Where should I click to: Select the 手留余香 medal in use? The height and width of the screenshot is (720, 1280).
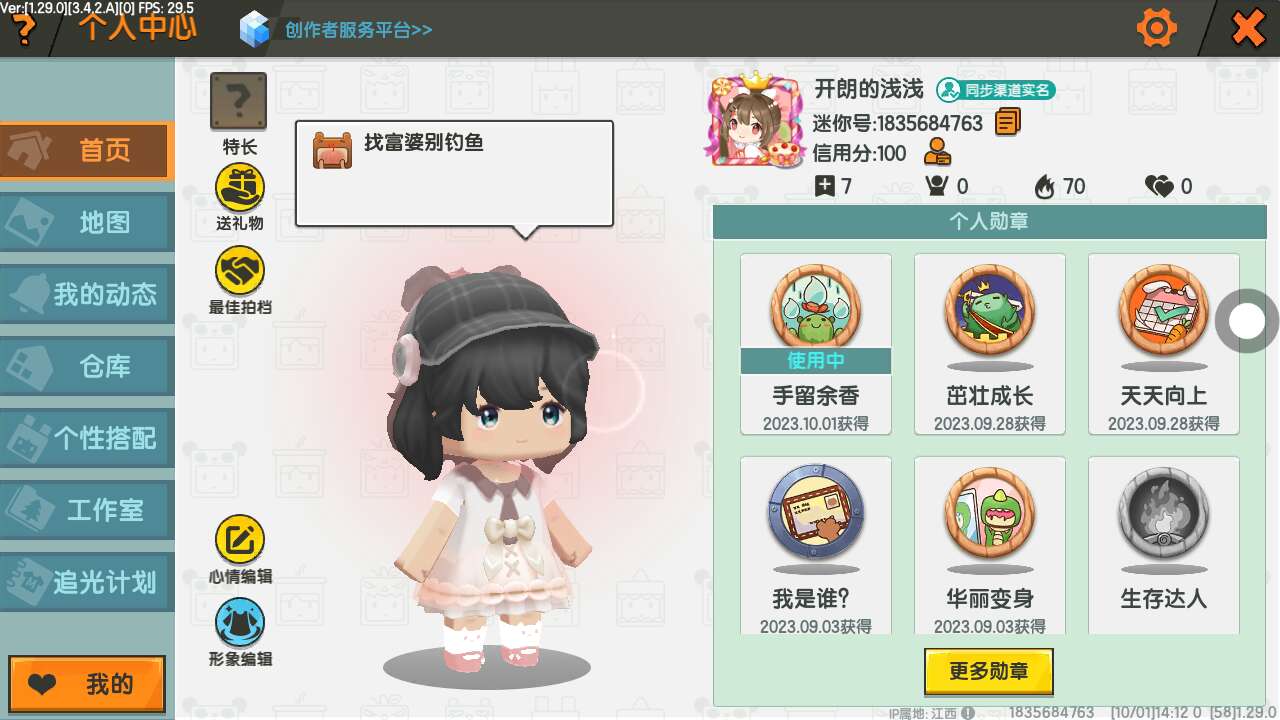pos(816,344)
